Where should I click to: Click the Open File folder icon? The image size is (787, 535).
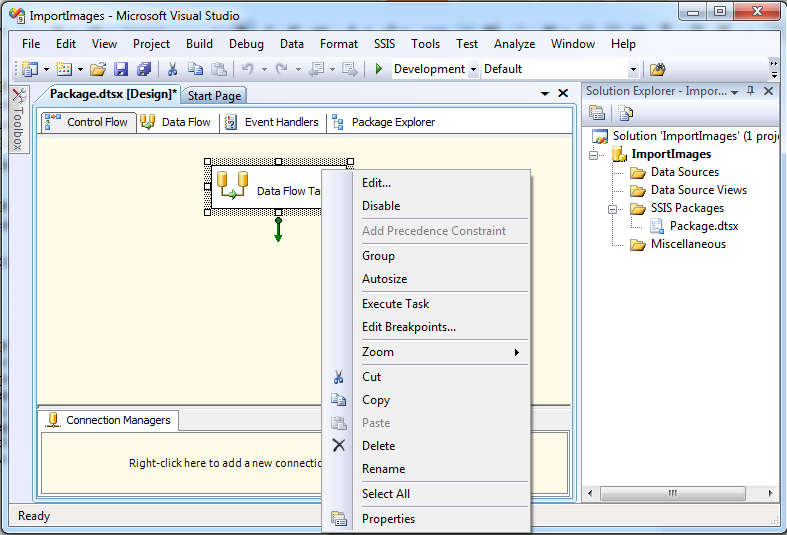98,69
